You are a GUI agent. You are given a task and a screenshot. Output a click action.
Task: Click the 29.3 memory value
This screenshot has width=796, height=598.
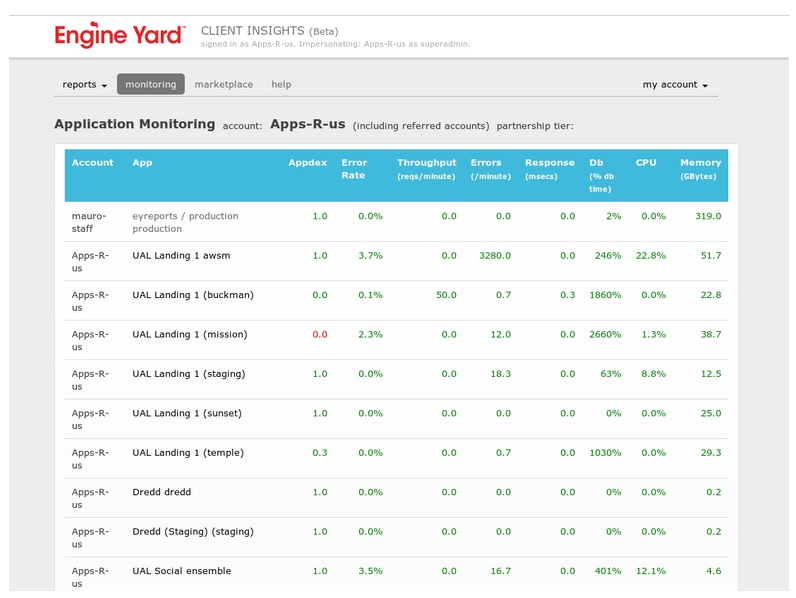click(x=711, y=453)
